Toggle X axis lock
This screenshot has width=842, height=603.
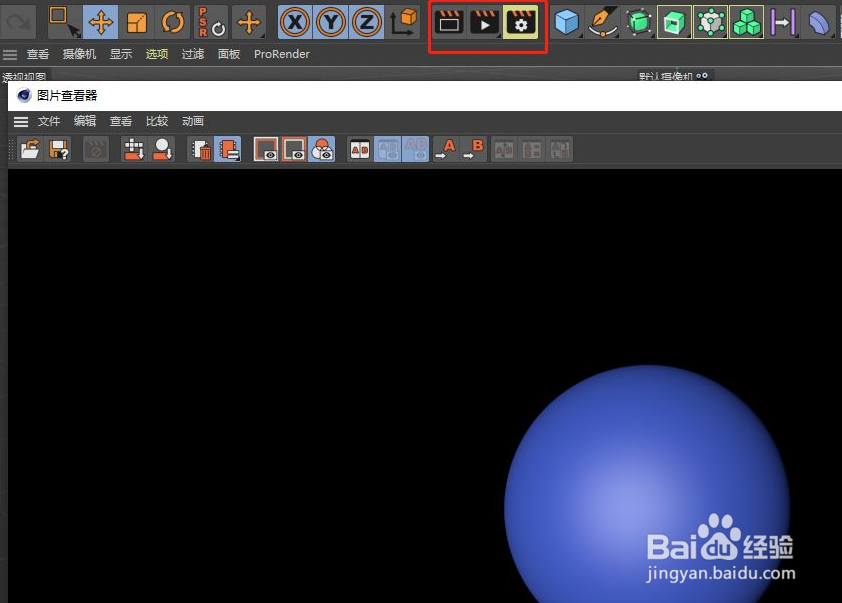click(x=295, y=22)
